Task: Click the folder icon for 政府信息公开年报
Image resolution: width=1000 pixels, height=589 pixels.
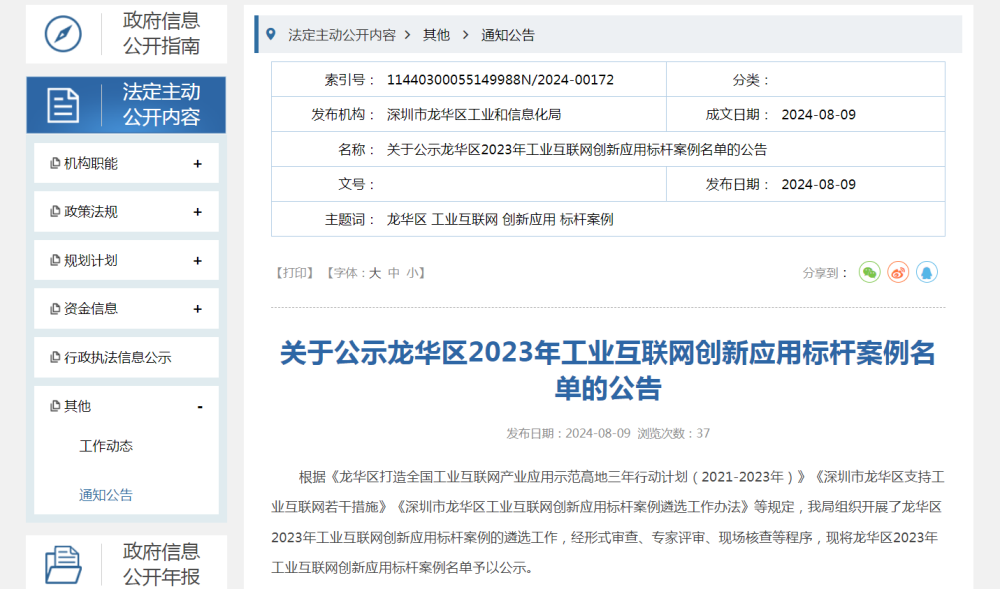Action: (63, 564)
